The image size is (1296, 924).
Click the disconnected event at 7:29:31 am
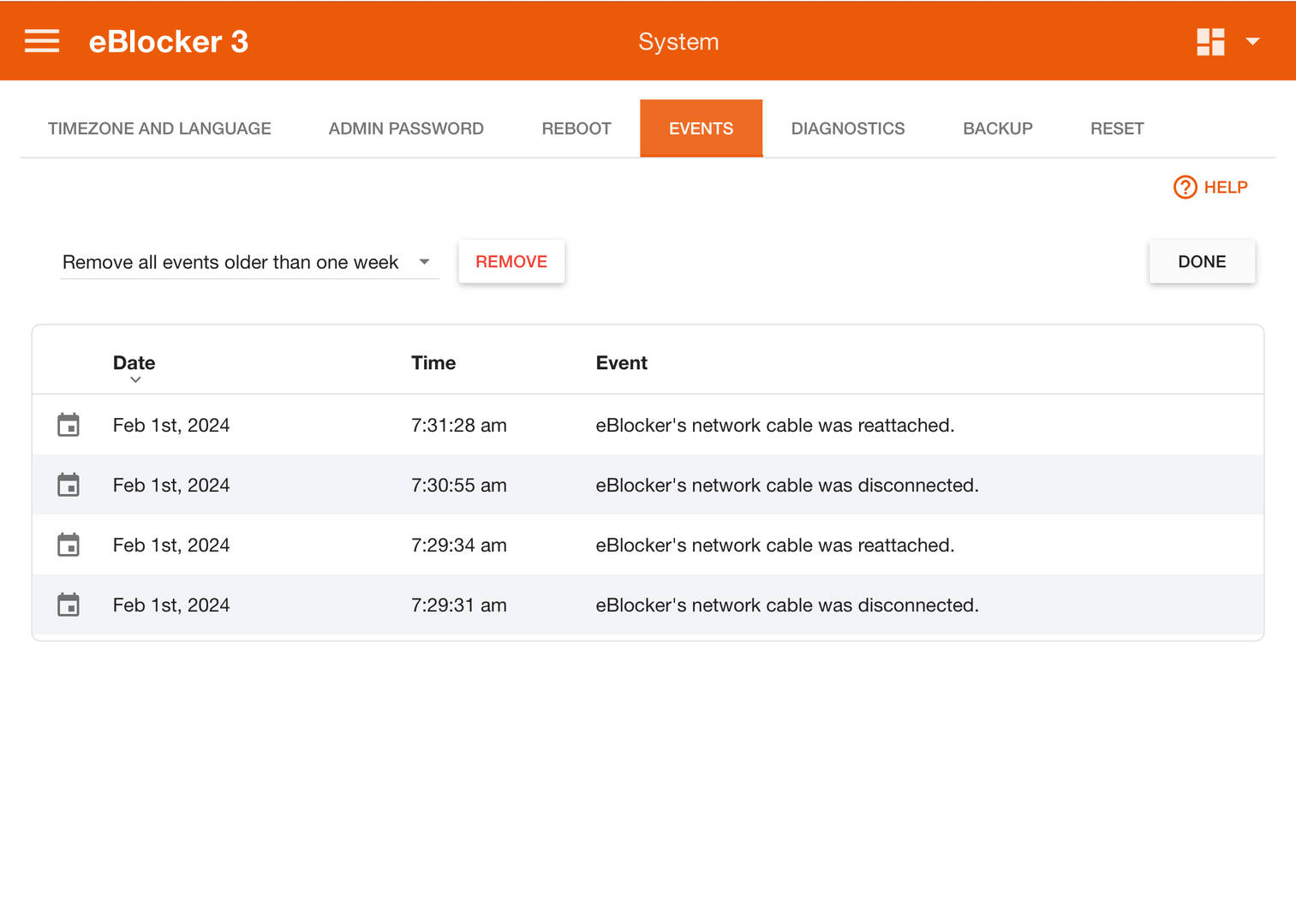pyautogui.click(x=787, y=605)
